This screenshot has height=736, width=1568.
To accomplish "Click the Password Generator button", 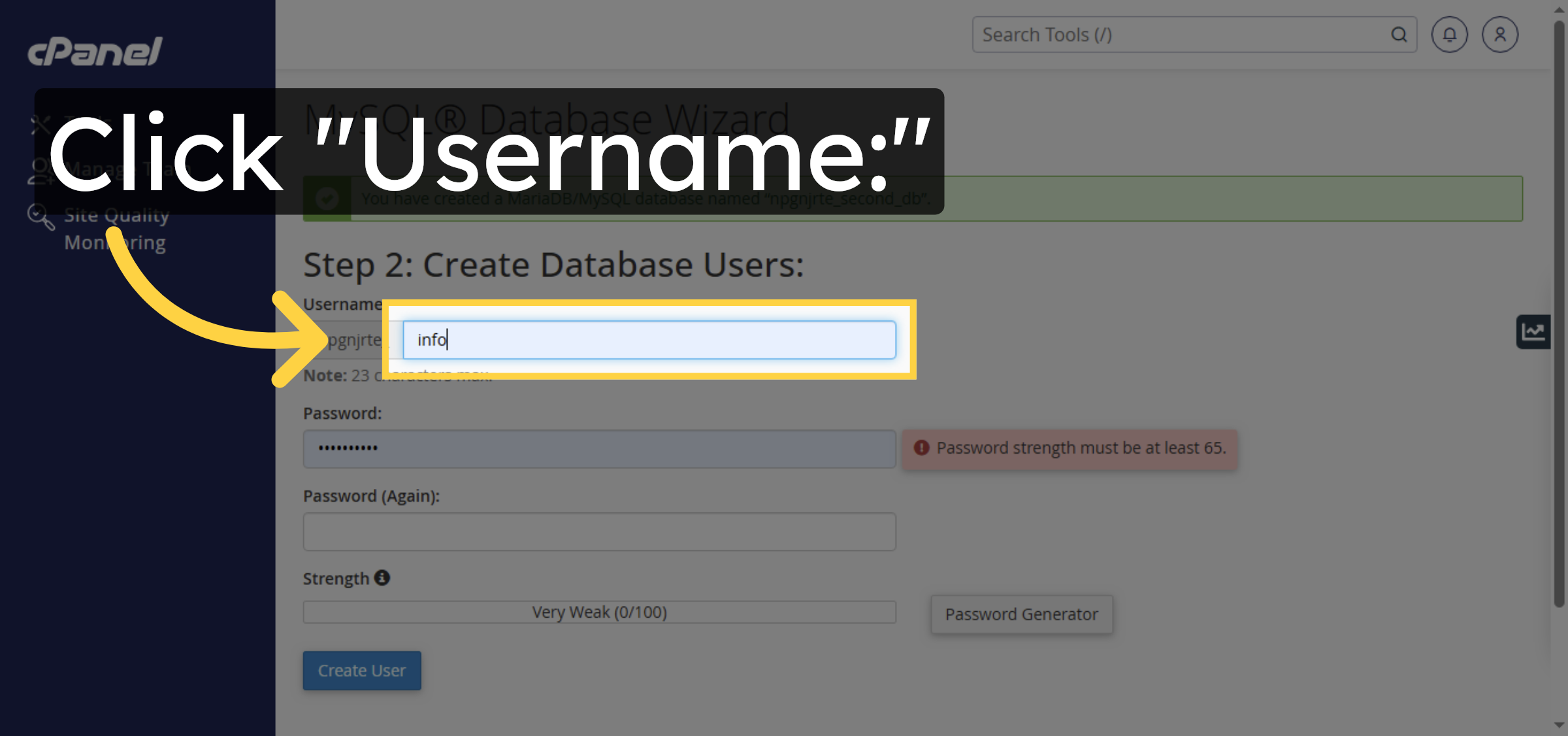I will point(1021,614).
